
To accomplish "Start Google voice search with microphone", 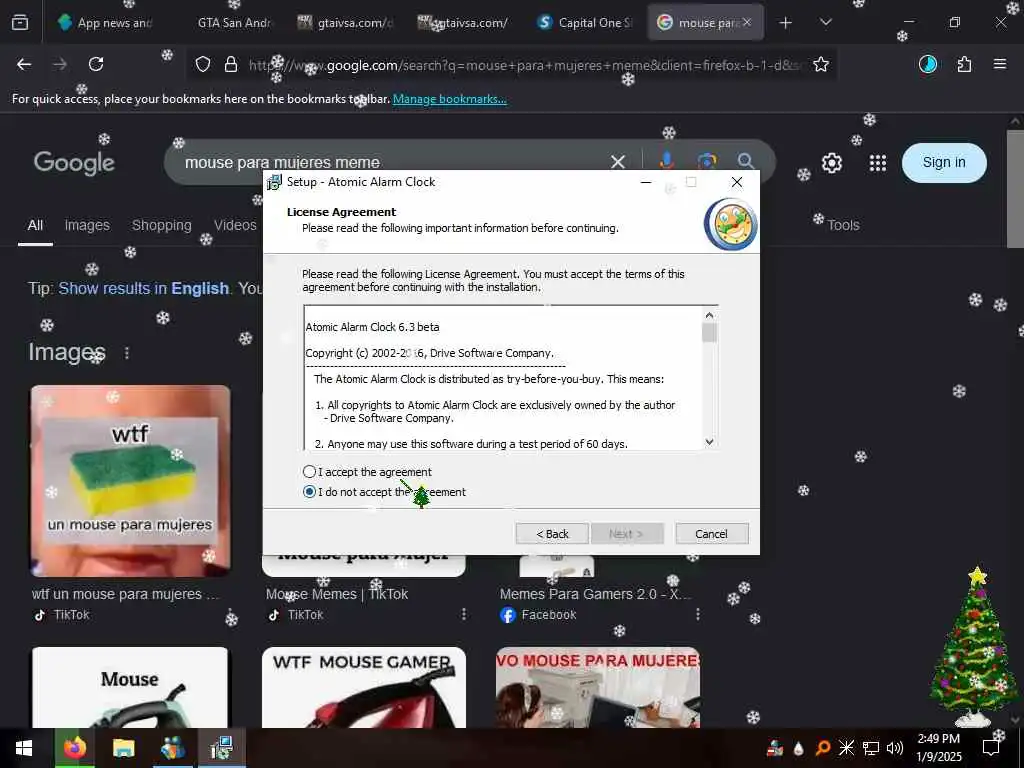I will tap(666, 160).
